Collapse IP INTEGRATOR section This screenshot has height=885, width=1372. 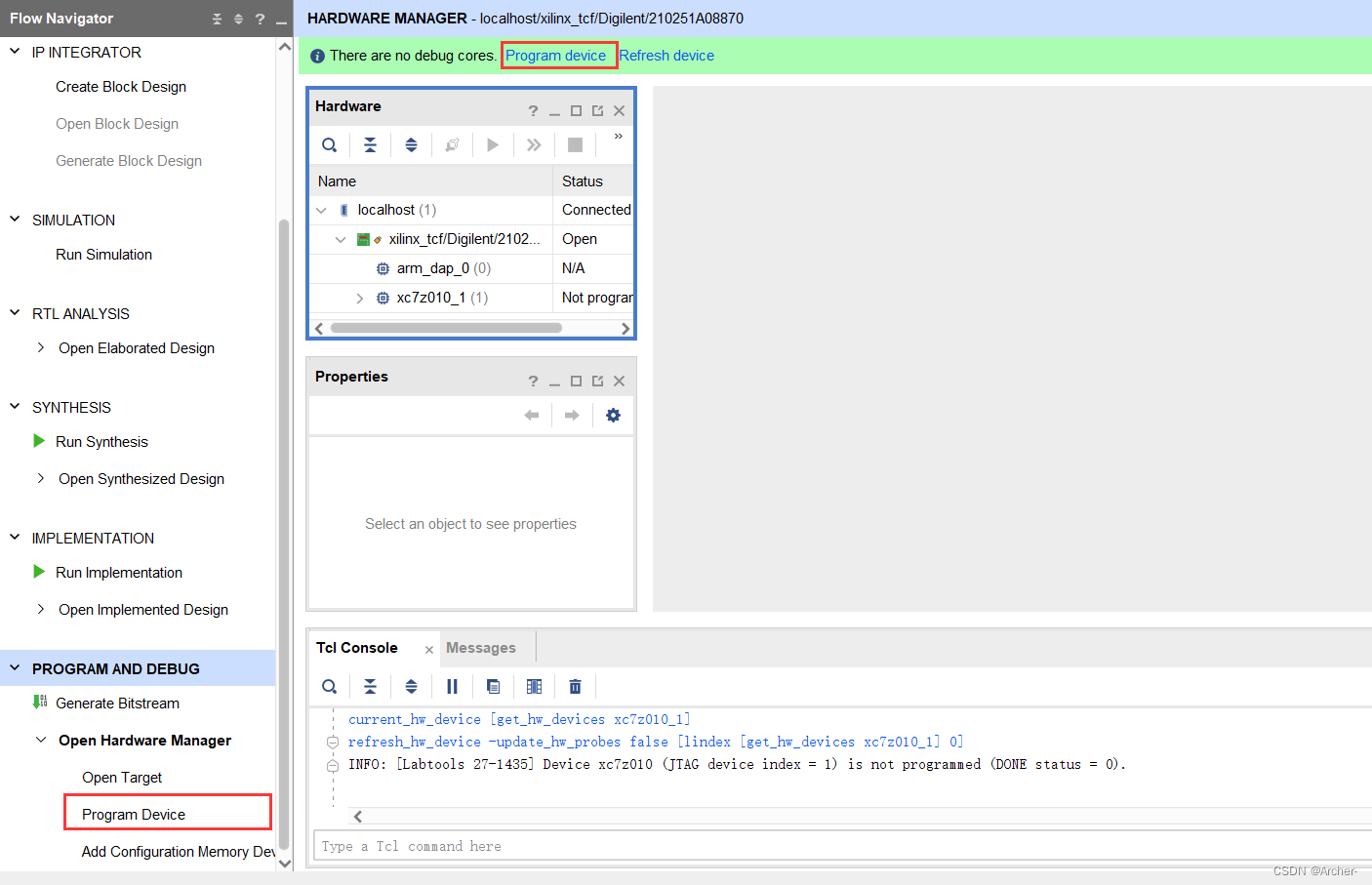[x=15, y=52]
